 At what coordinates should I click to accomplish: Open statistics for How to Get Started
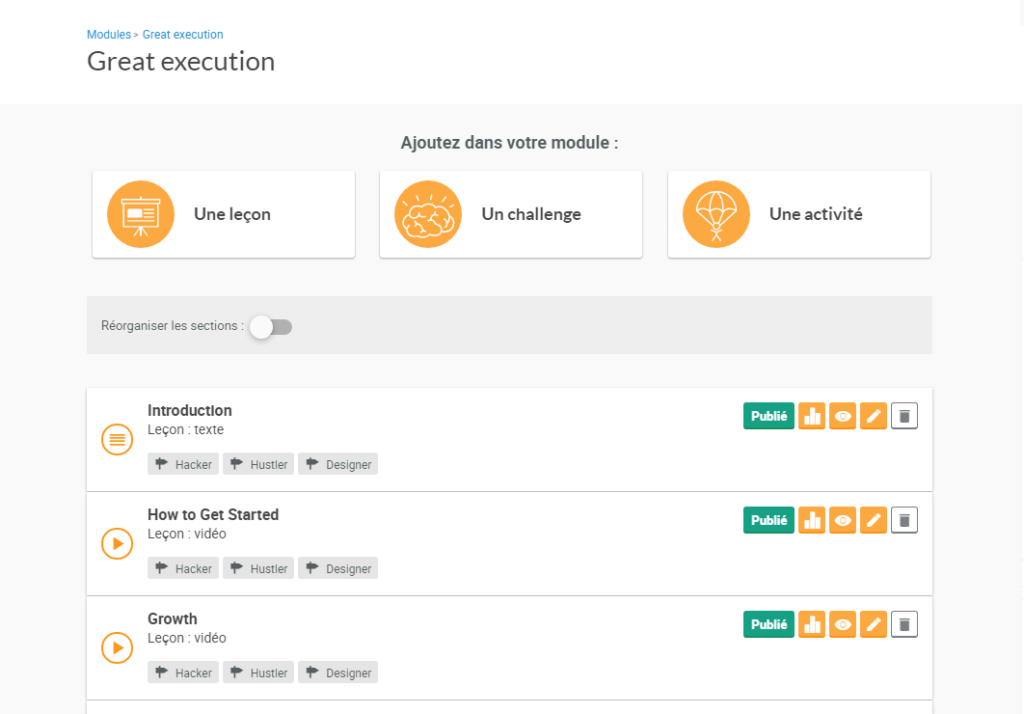(812, 520)
